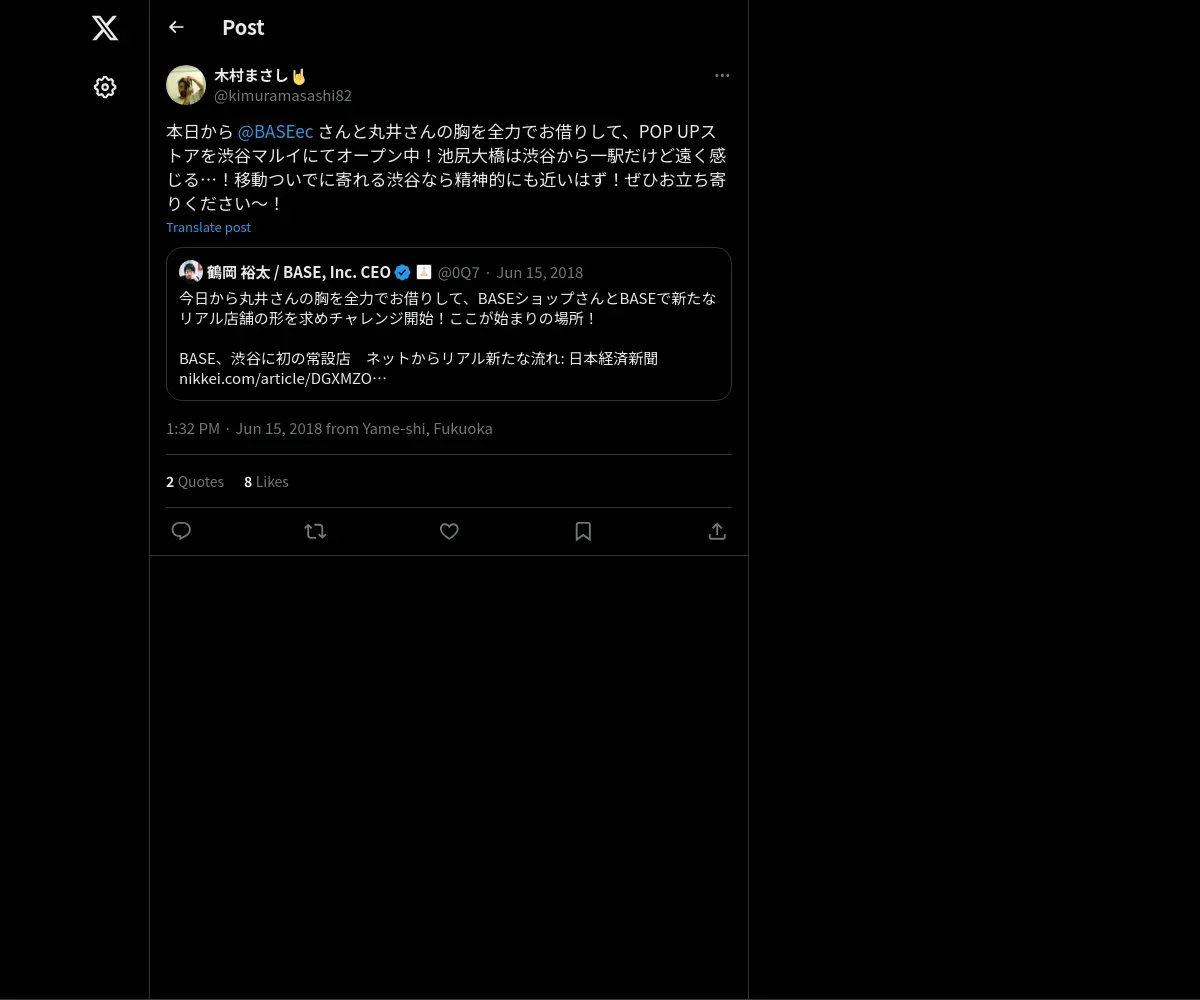
Task: Bookmark the post
Action: click(x=583, y=531)
